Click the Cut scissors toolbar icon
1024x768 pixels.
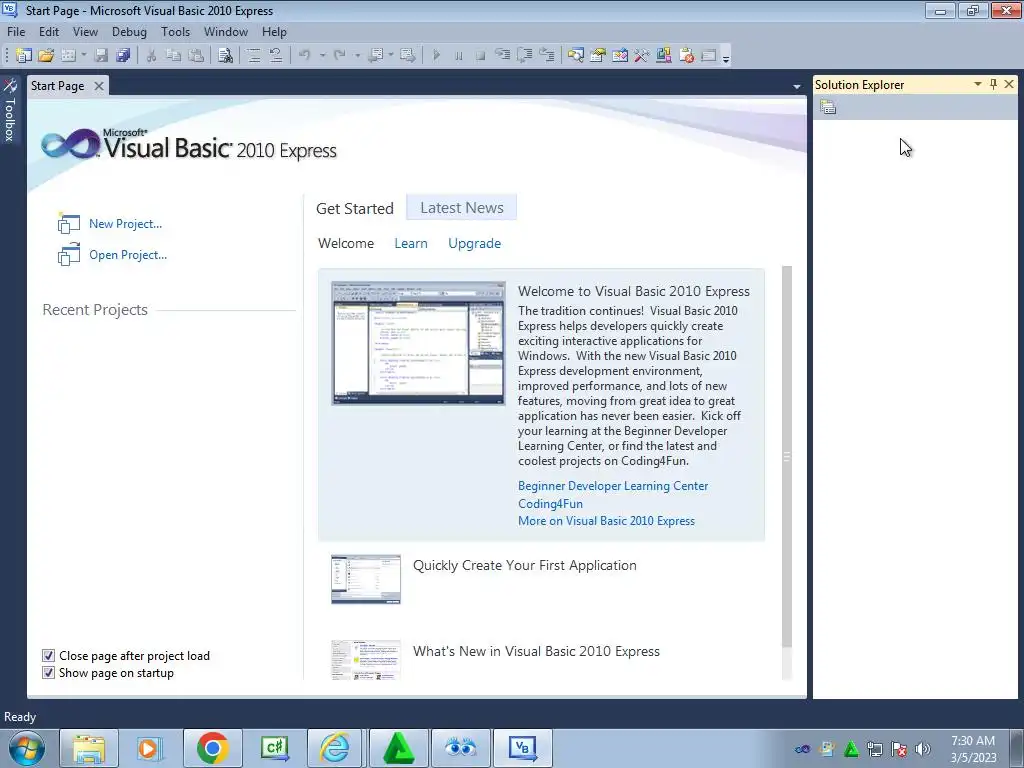(x=151, y=56)
